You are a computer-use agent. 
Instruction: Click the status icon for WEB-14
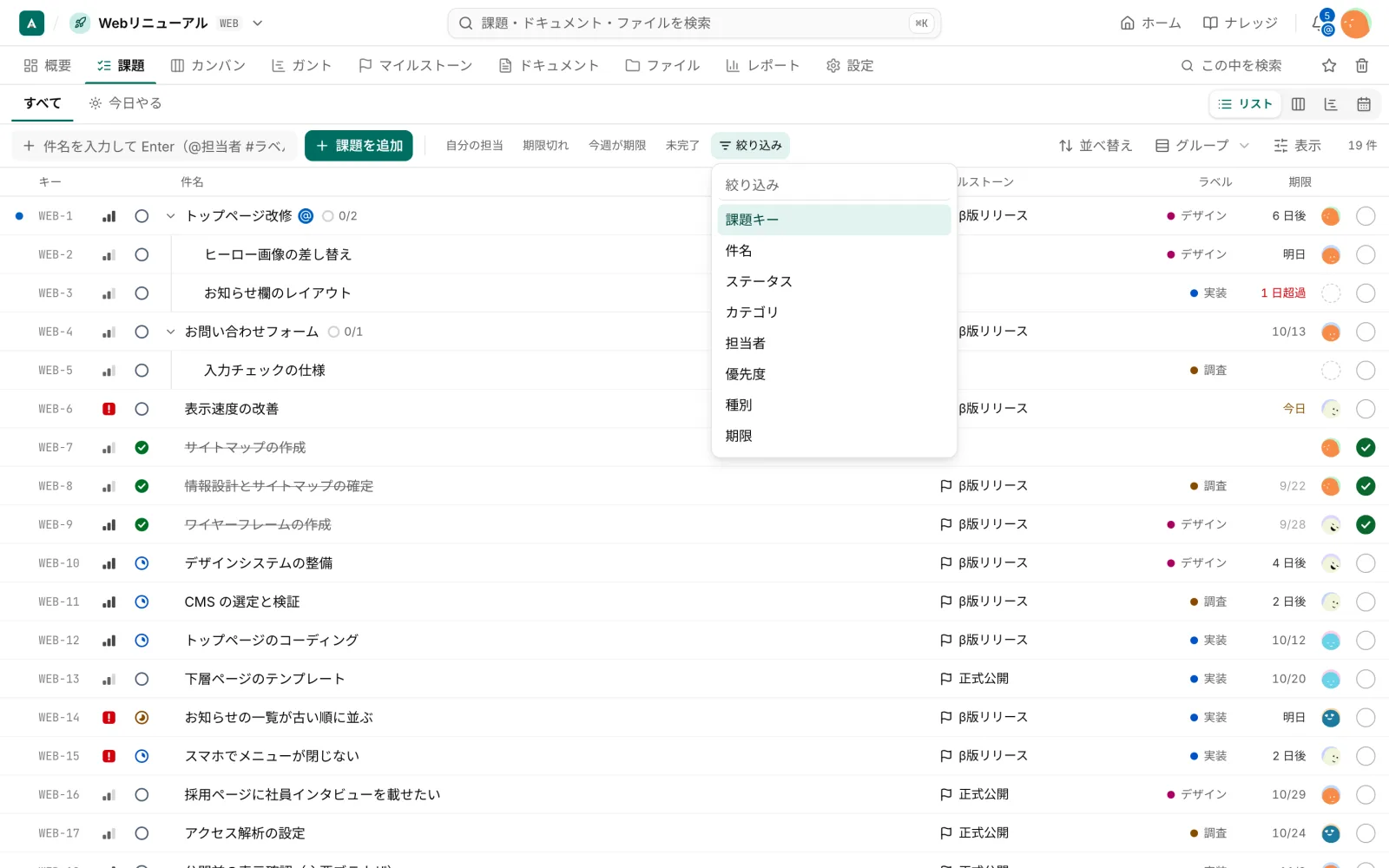click(142, 718)
